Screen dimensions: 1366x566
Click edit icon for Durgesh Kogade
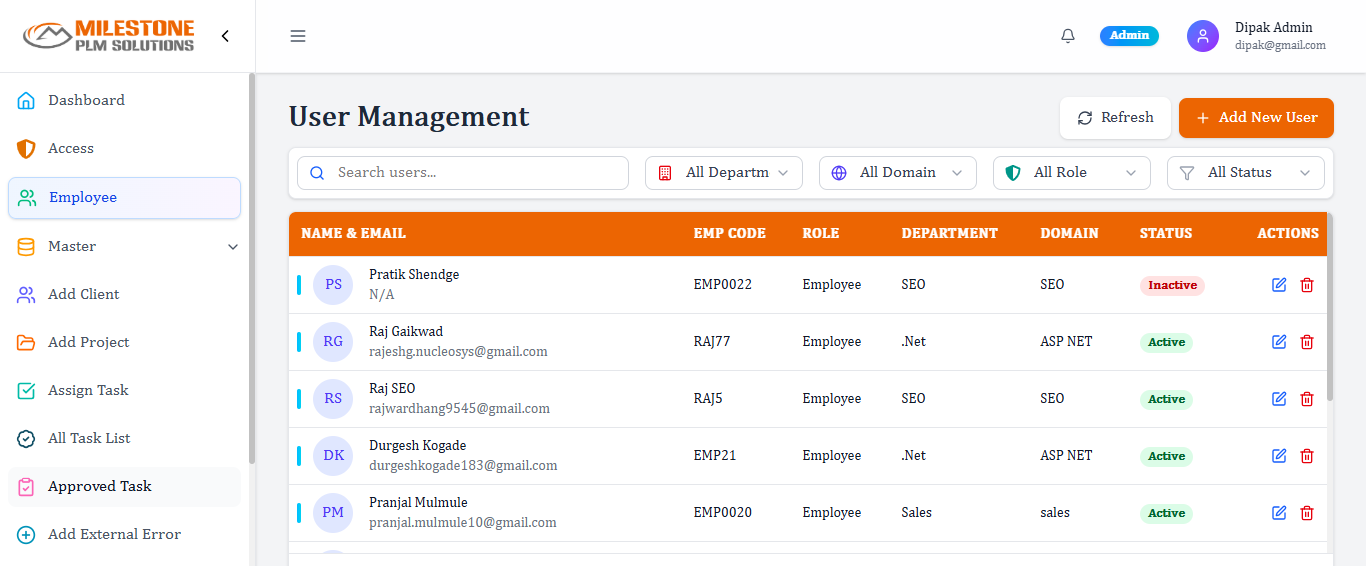tap(1279, 456)
